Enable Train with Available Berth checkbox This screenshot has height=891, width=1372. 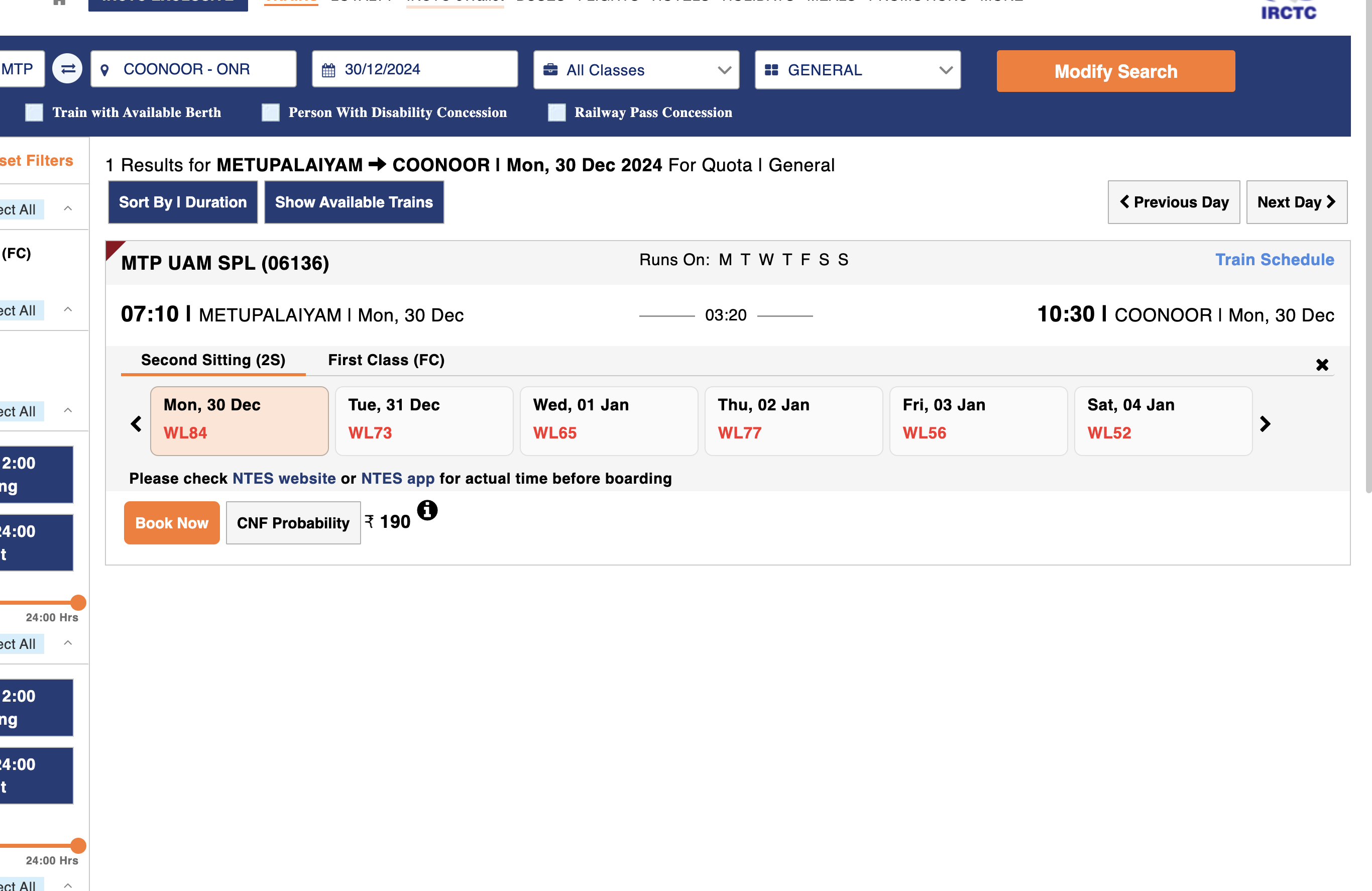coord(35,113)
